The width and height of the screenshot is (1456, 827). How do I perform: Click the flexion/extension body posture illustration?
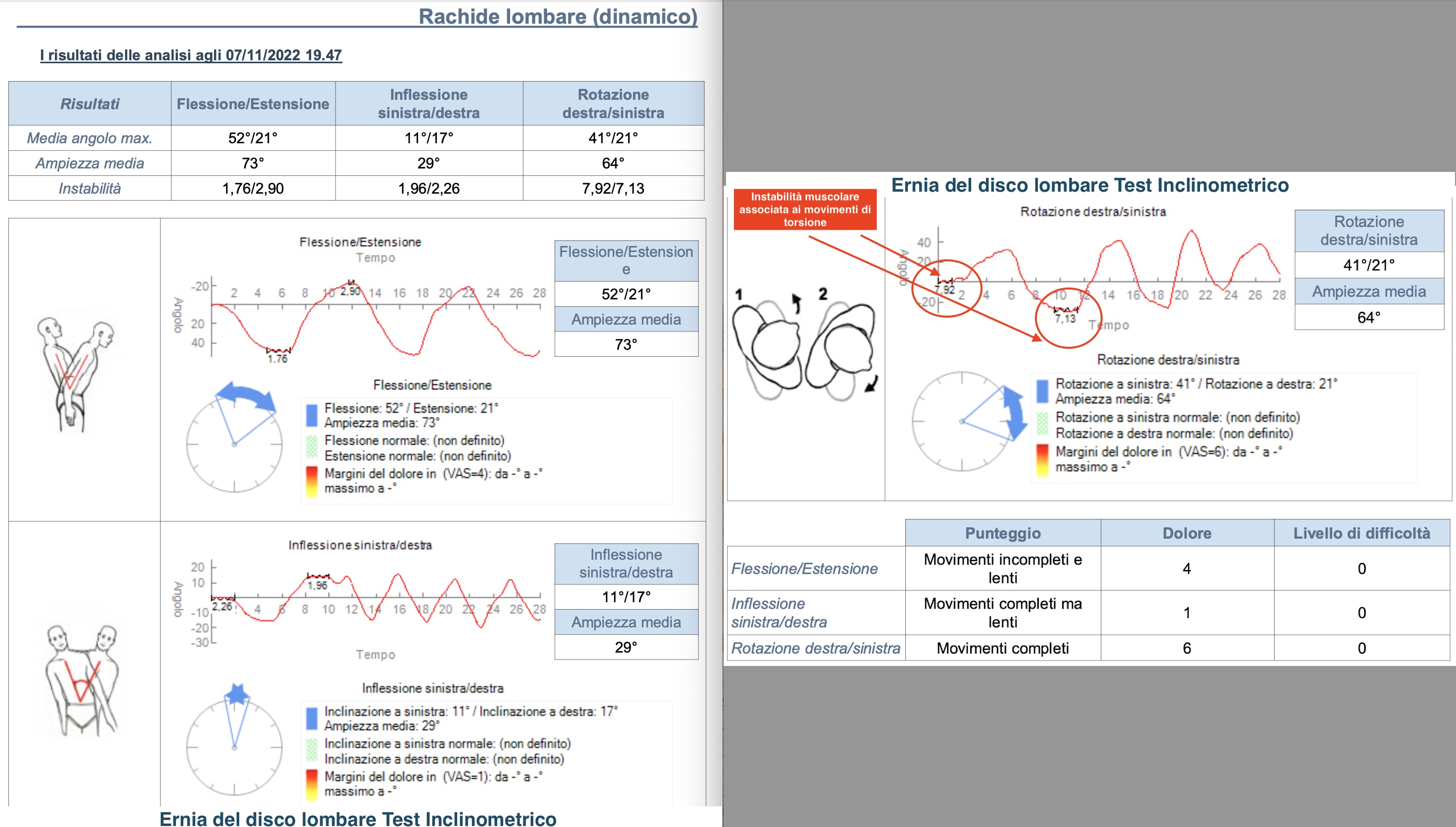click(76, 375)
